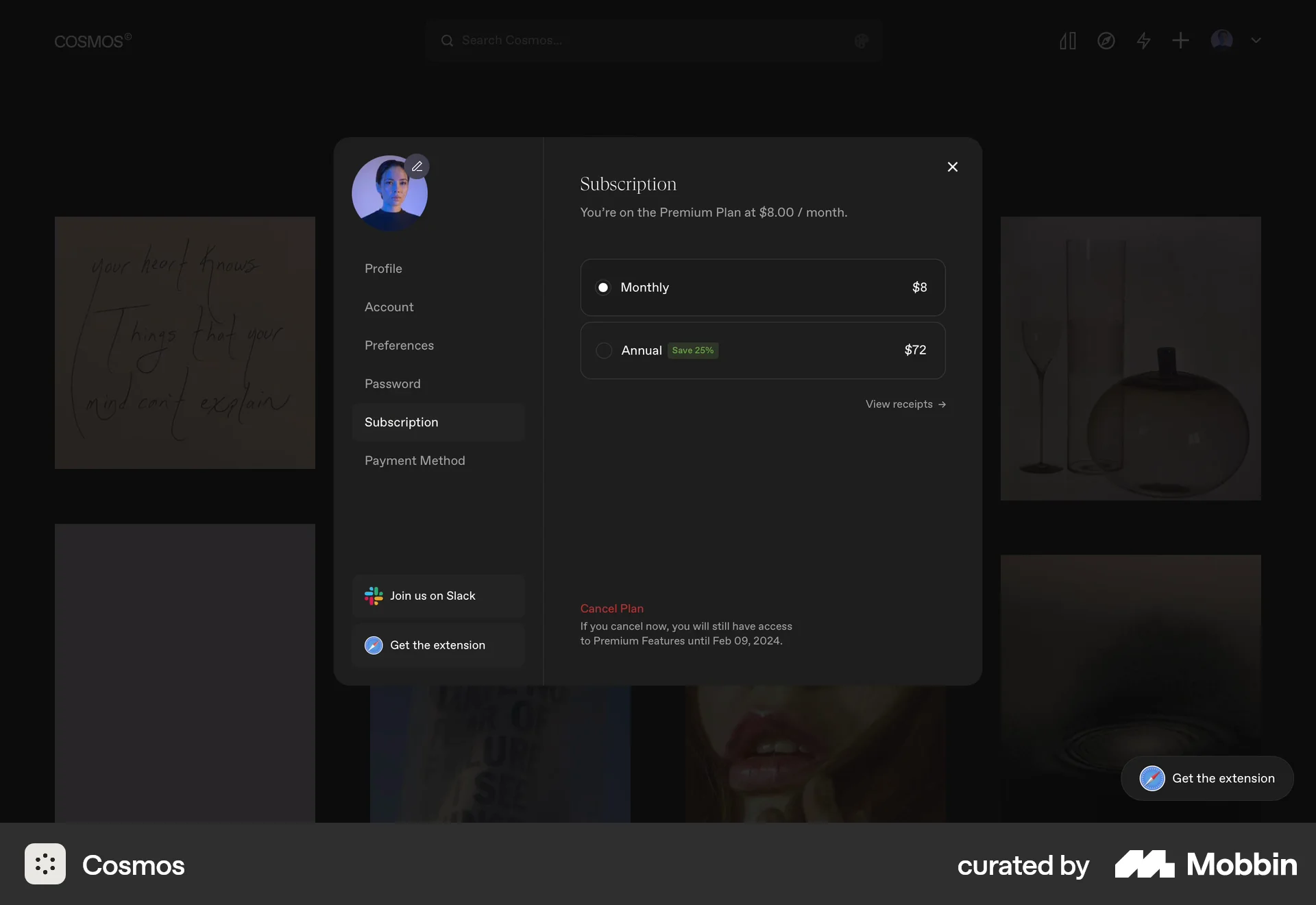Click the plus icon to create new
Viewport: 1316px width, 905px height.
click(1180, 40)
